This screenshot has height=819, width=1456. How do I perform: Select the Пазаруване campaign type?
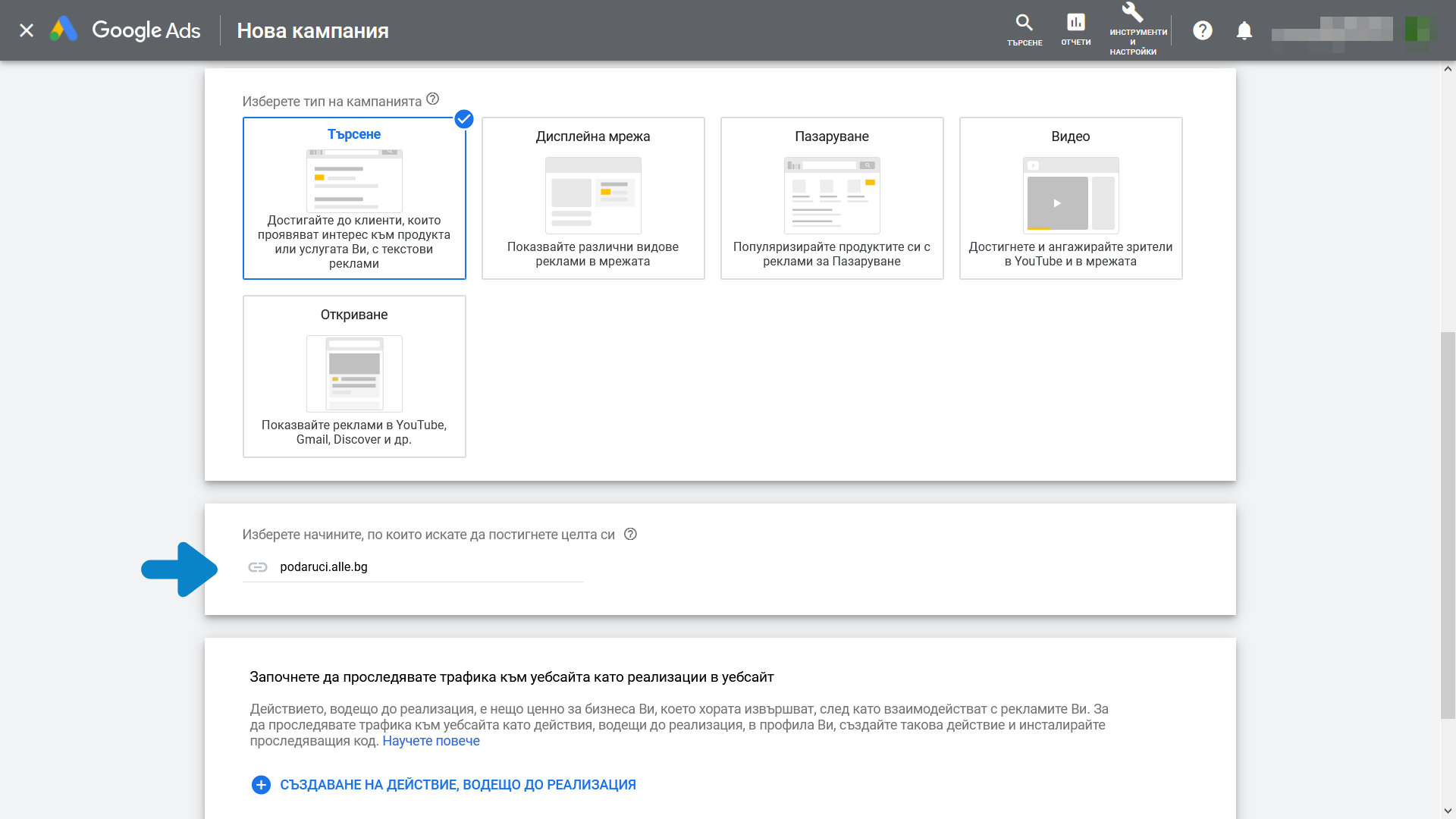coord(832,198)
